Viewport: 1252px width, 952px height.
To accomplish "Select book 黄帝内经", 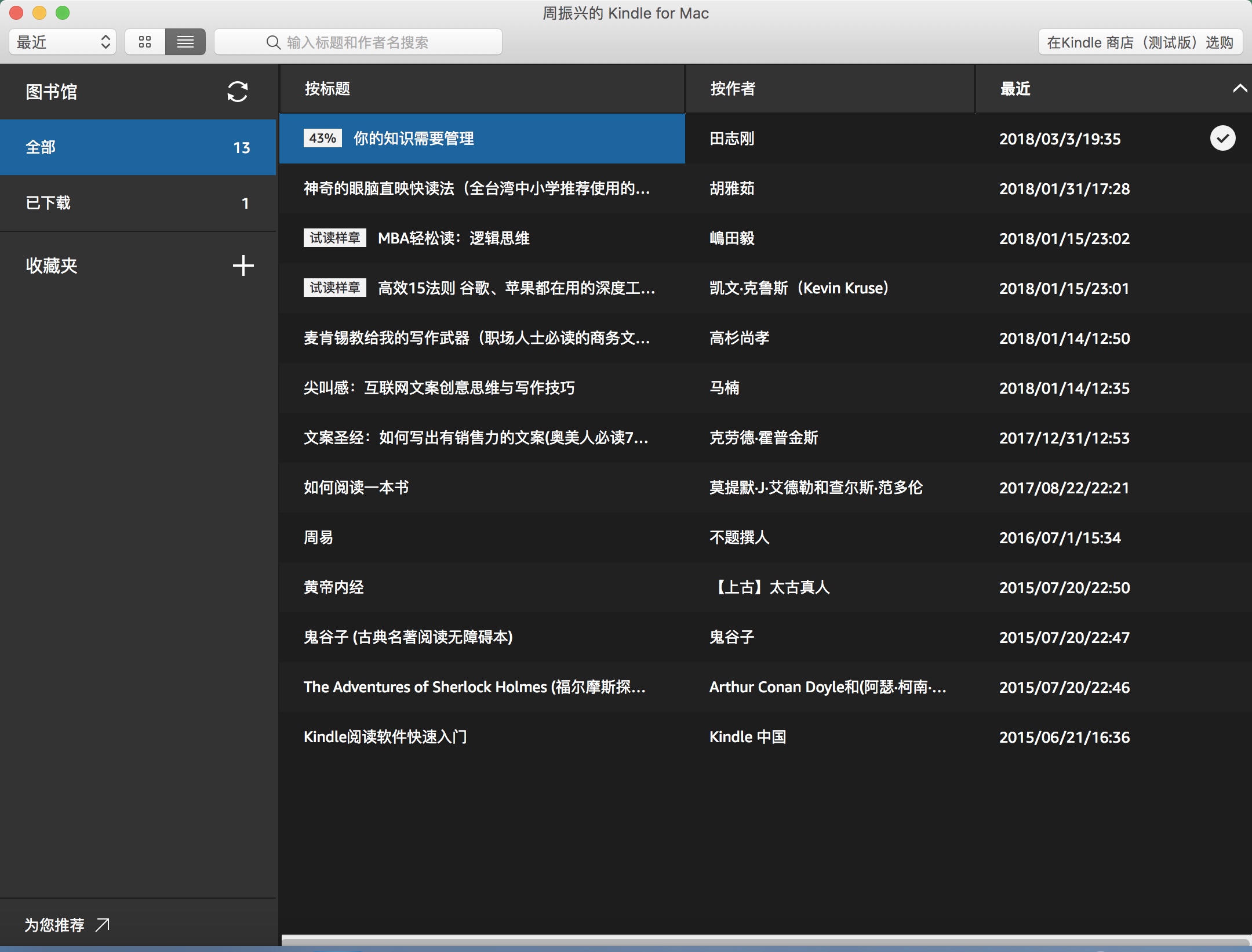I will pyautogui.click(x=334, y=587).
